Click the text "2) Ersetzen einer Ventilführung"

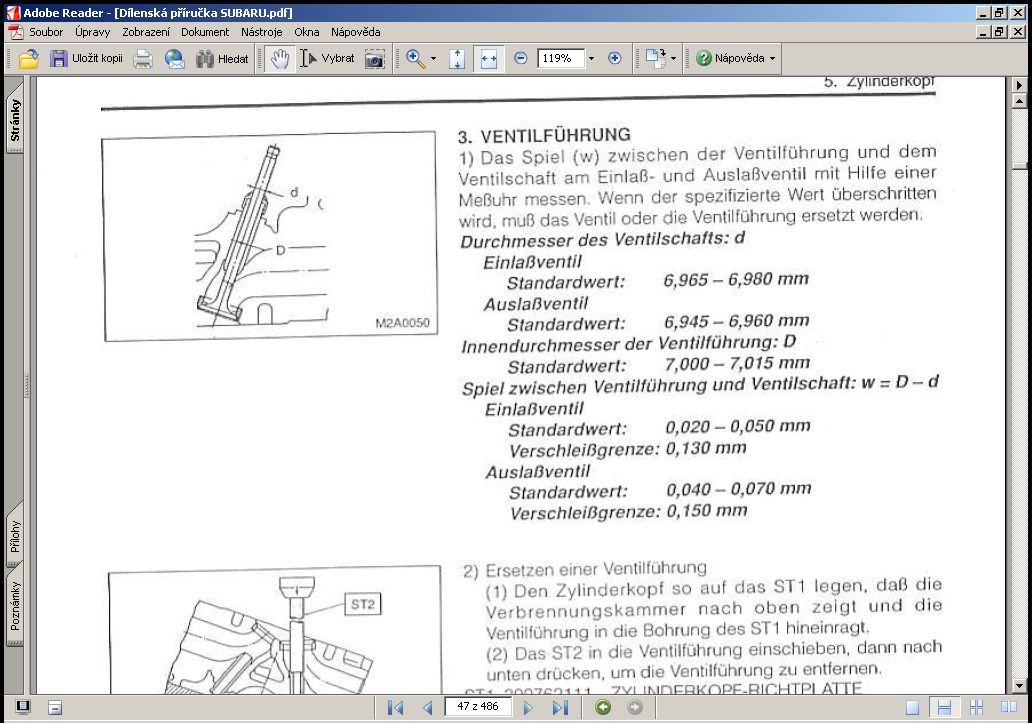pyautogui.click(x=585, y=569)
